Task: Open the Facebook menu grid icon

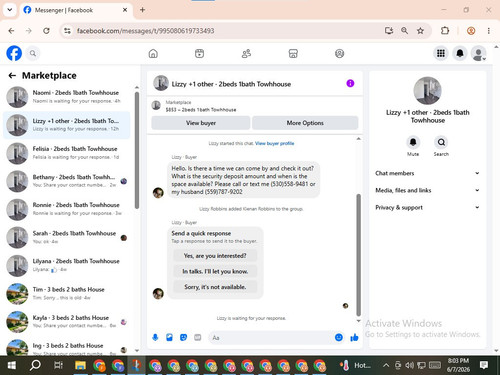Action: point(441,53)
